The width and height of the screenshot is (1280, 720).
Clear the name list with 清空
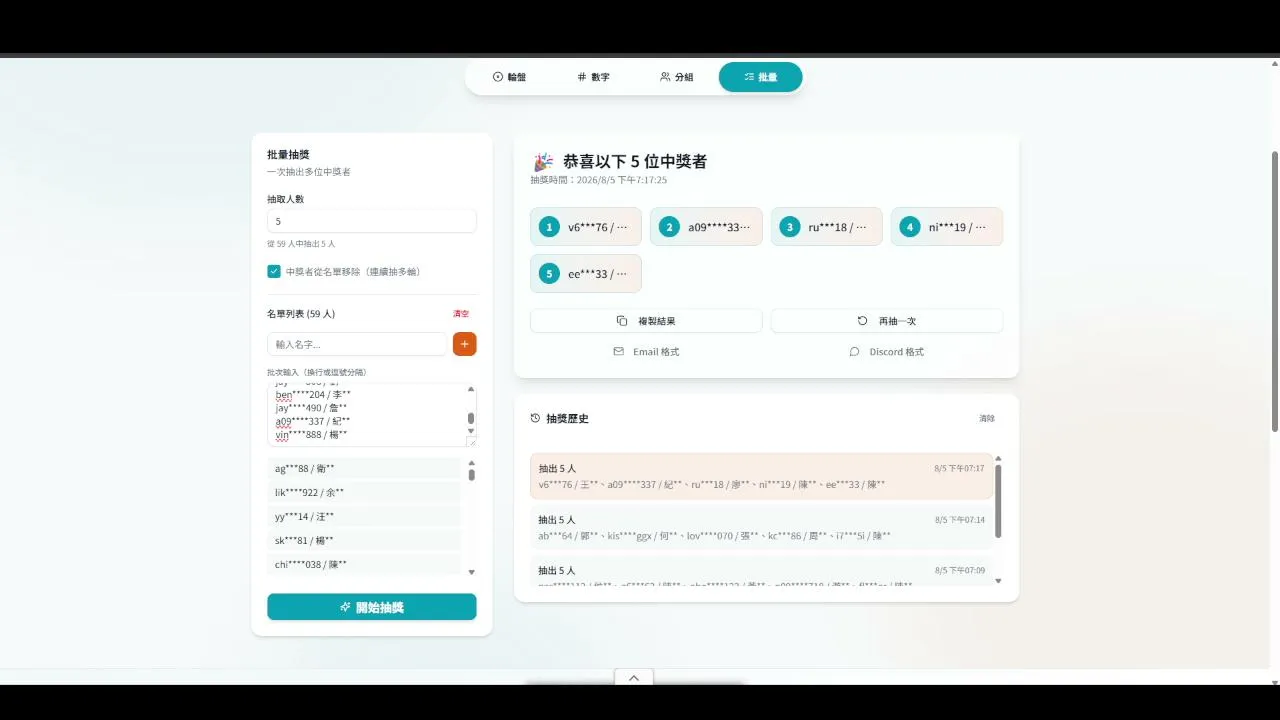[461, 314]
